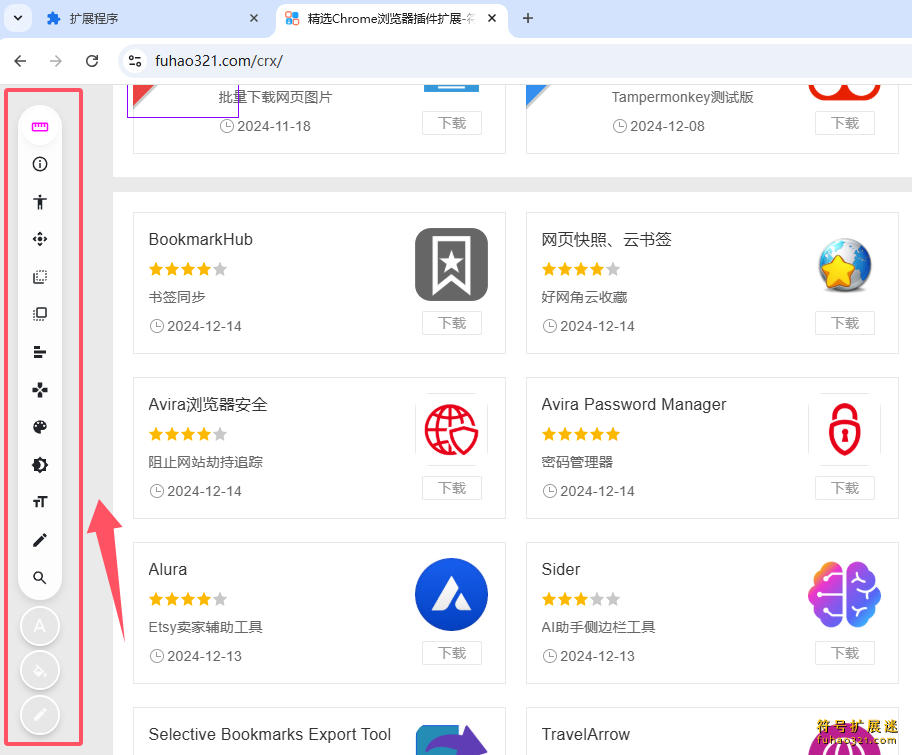Image resolution: width=912 pixels, height=755 pixels.
Task: Select the Accessibility figure tool
Action: click(40, 202)
